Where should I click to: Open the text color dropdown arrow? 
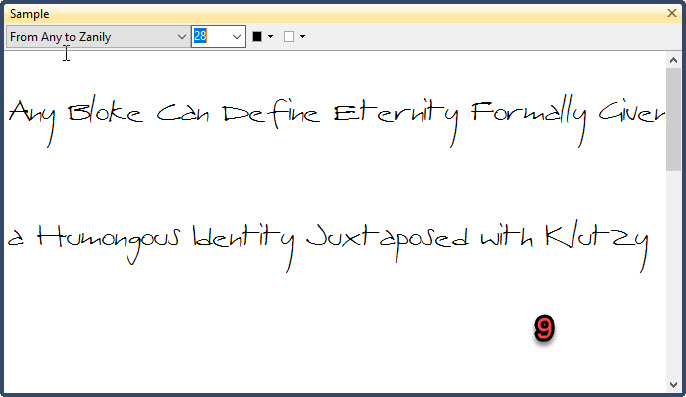coord(270,37)
